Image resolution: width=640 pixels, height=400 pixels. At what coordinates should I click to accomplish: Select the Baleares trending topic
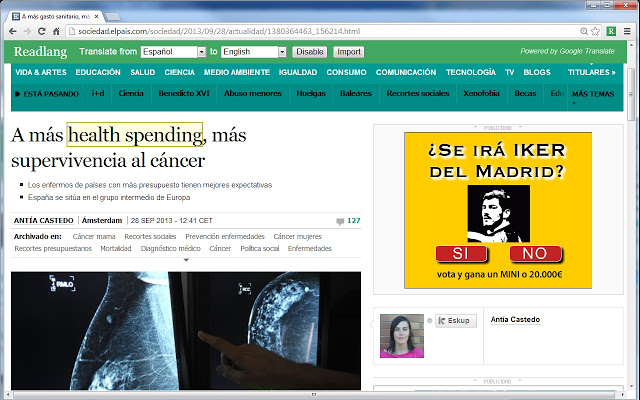coord(356,93)
